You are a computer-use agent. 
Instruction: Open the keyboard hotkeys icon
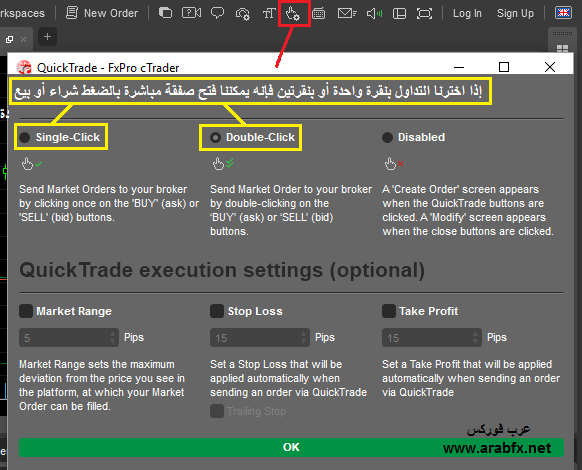point(319,14)
